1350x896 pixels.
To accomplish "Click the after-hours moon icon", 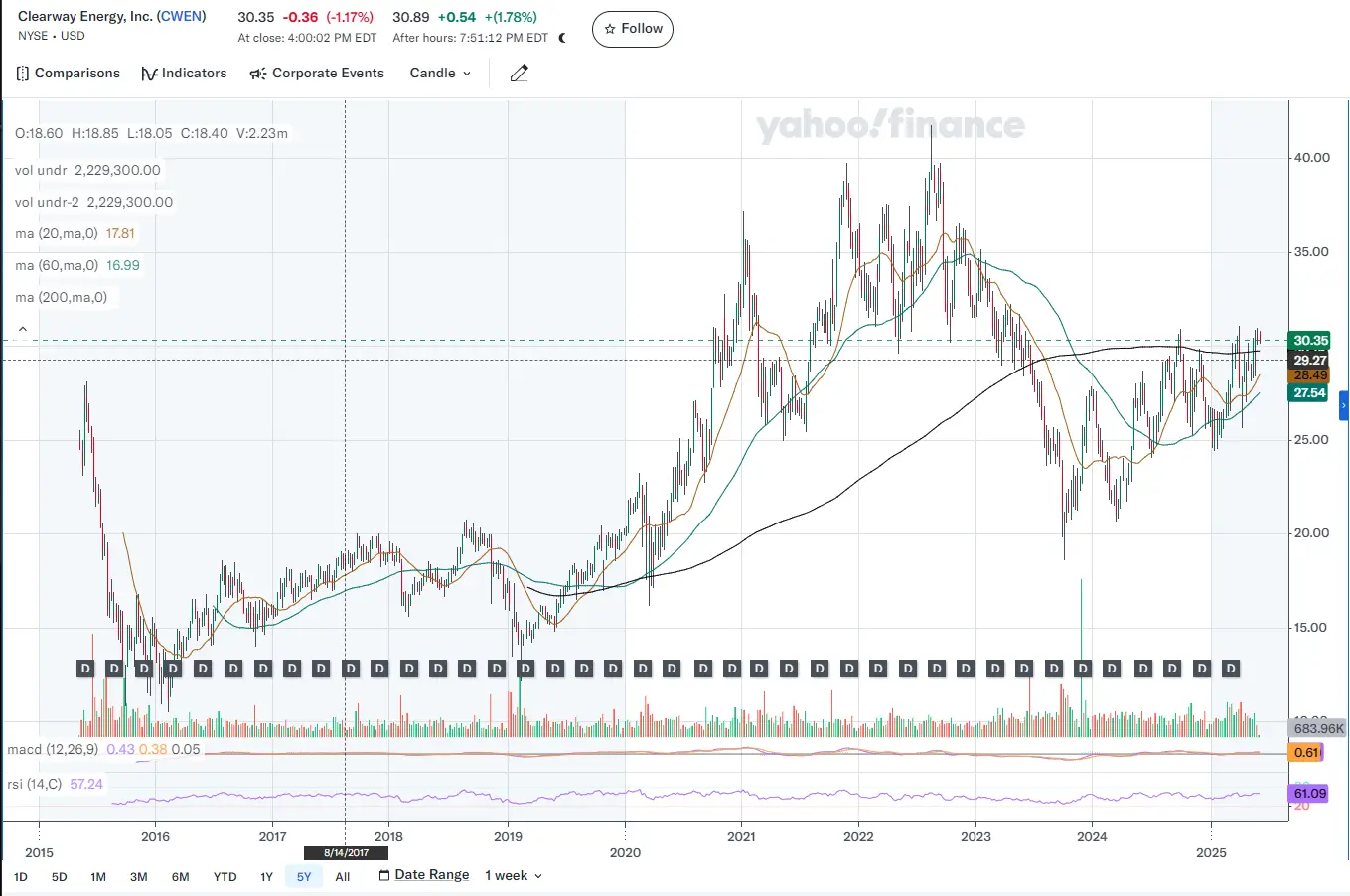I will (x=563, y=38).
